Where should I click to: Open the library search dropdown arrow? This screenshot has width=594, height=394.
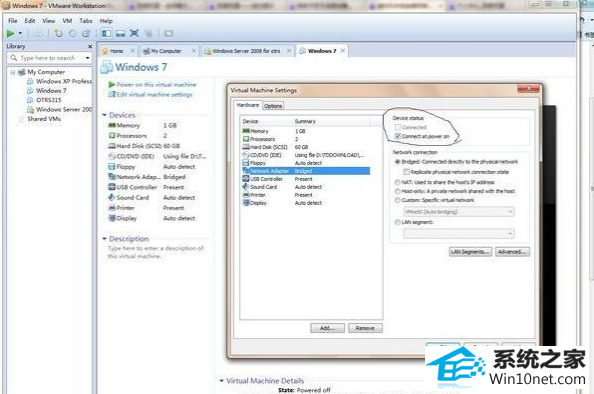(x=88, y=58)
